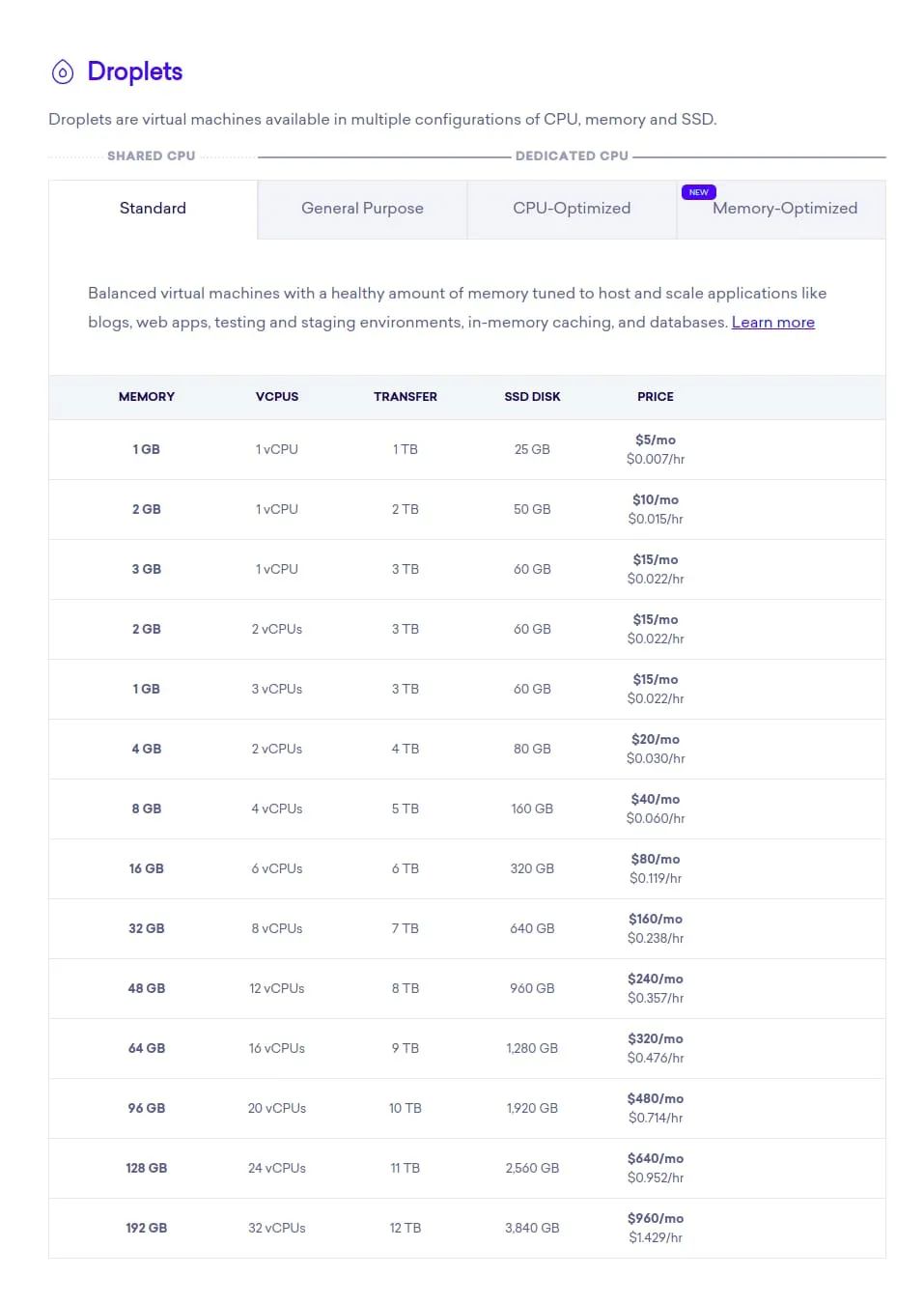Select the $960/mo price
Screen dimensions: 924x1305
(x=656, y=1219)
